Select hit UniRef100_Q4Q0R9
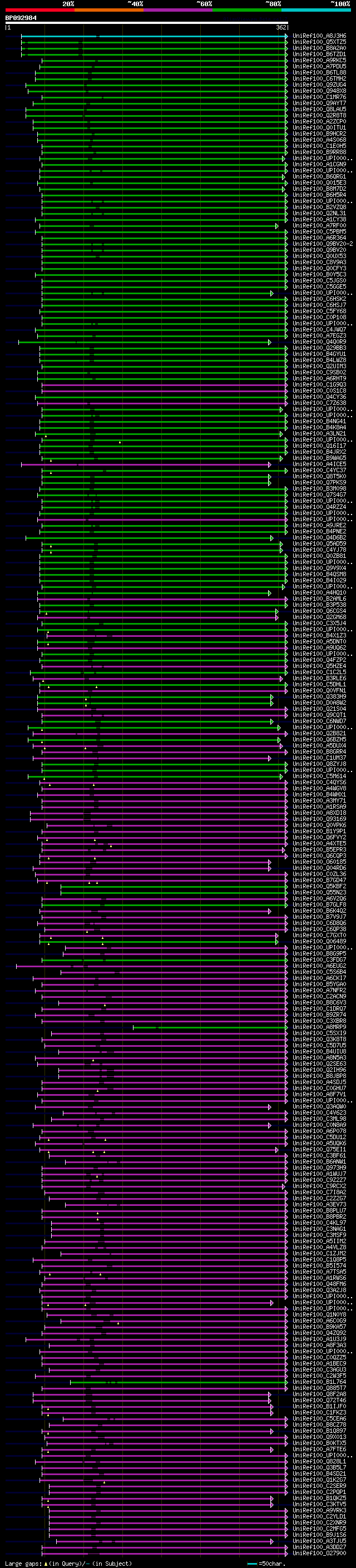The width and height of the screenshot is (356, 1568). (319, 342)
